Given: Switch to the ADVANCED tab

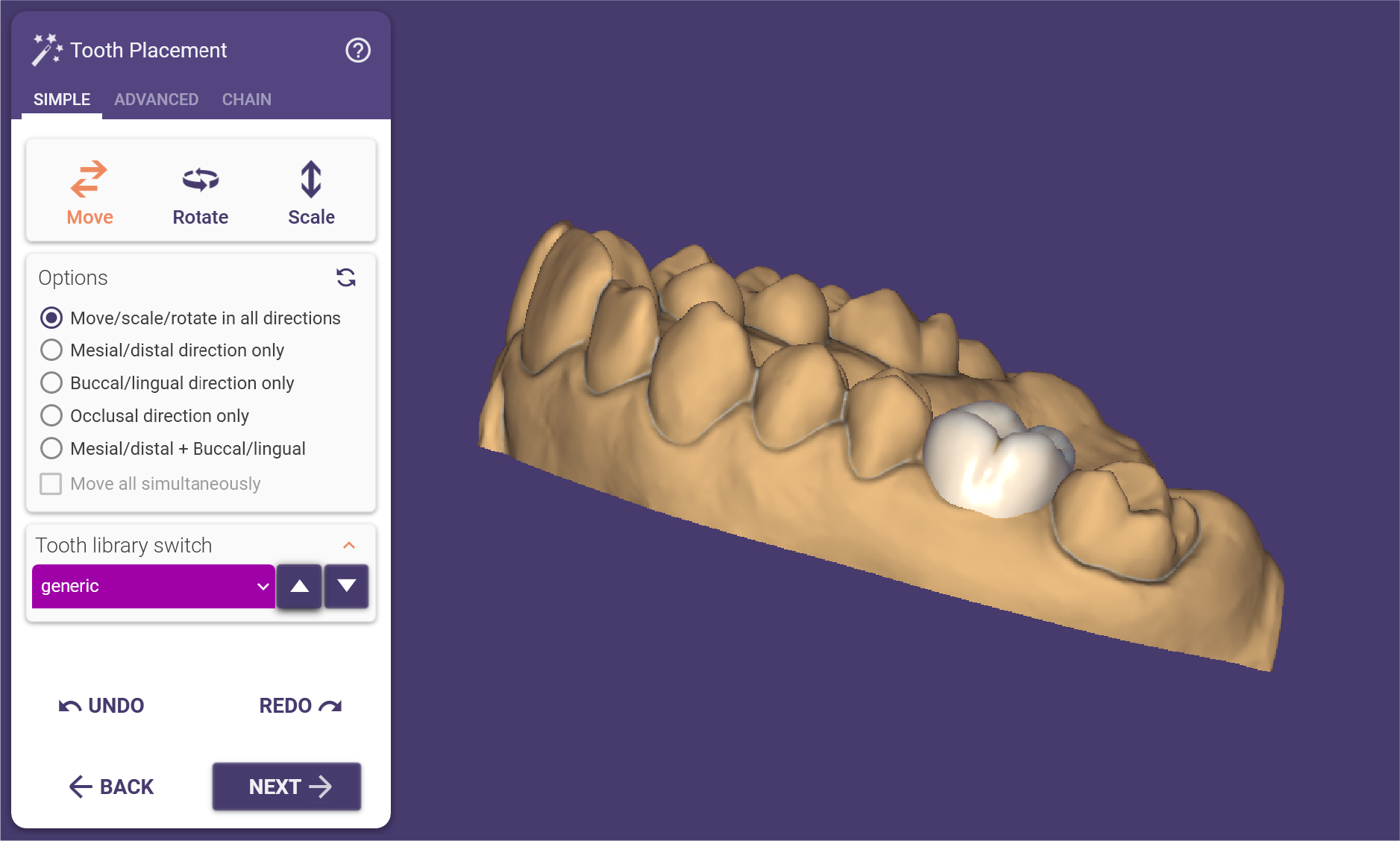Looking at the screenshot, I should (156, 99).
